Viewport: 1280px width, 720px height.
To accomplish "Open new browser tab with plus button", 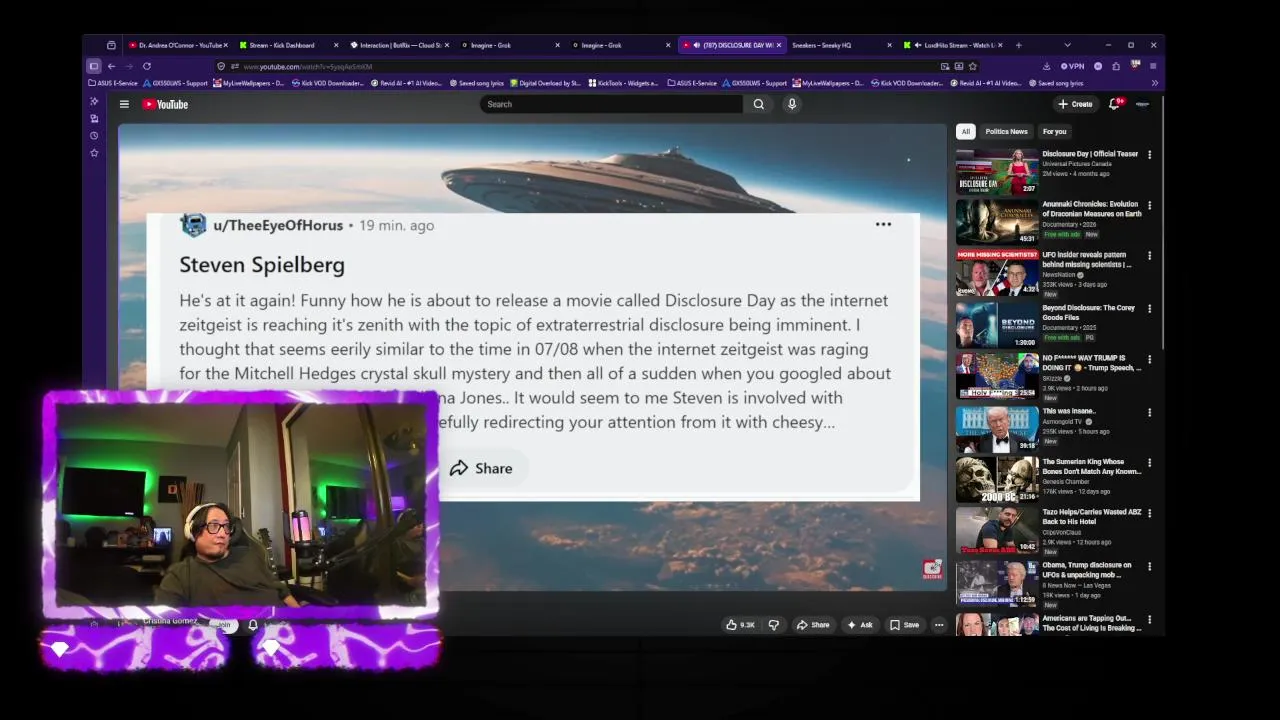I will pos(1019,45).
